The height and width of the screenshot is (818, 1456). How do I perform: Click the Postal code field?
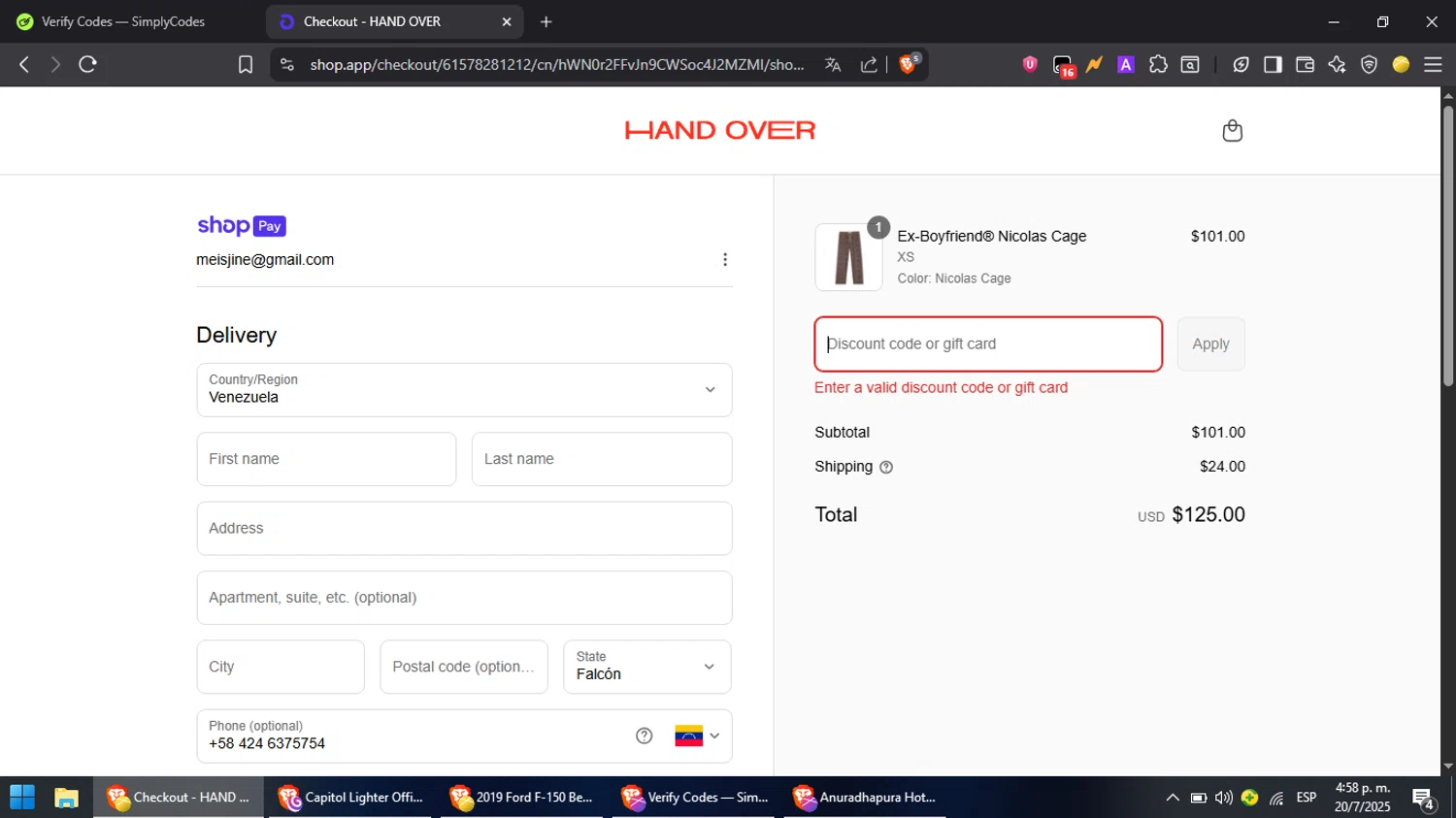tap(464, 667)
